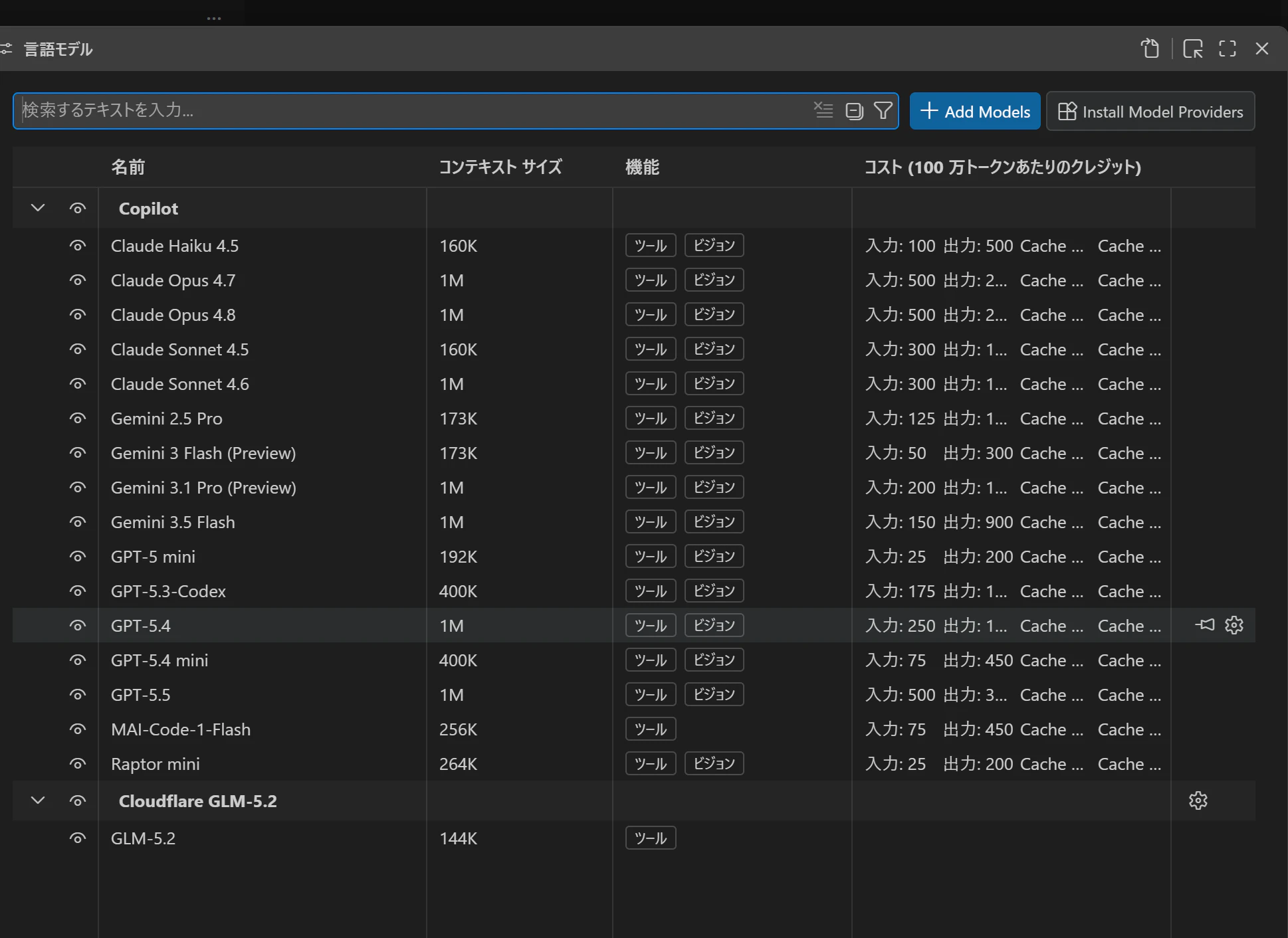Click the ビジョン tag on Claude Haiku 4.5 row
The height and width of the screenshot is (938, 1288).
[x=714, y=245]
